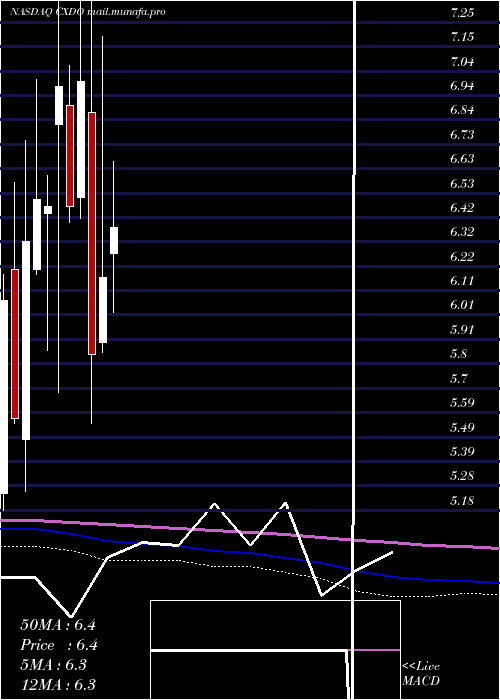This screenshot has width=500, height=700.
Task: Click the 7.15 price axis label
Action: point(462,37)
